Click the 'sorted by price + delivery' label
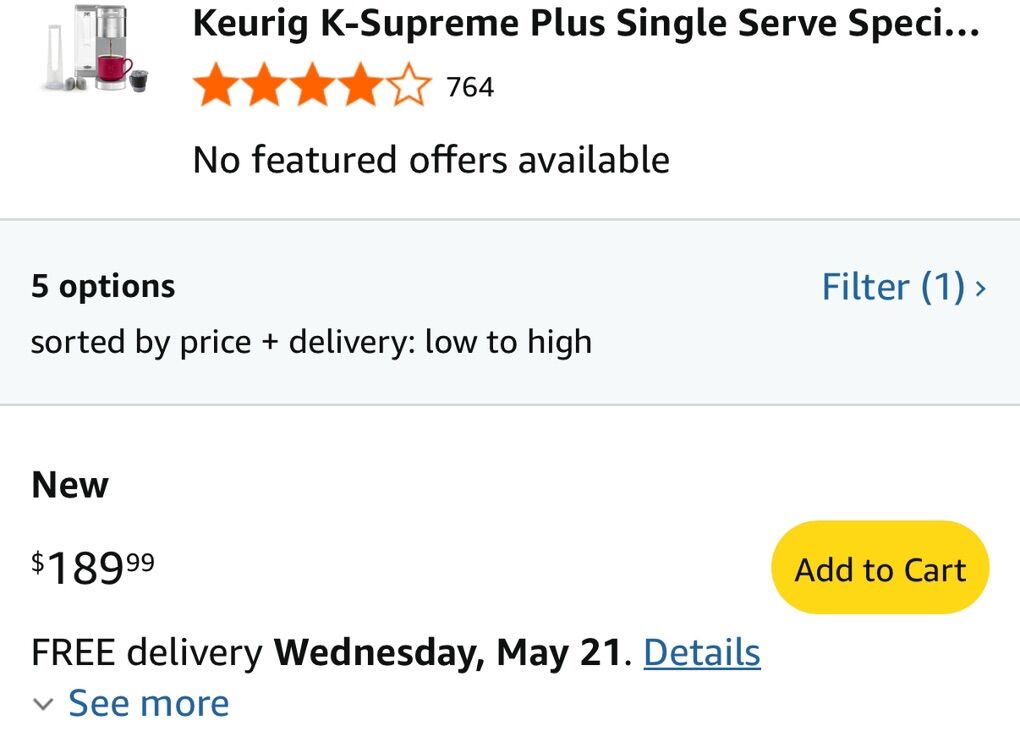The width and height of the screenshot is (1020, 748). pyautogui.click(x=311, y=342)
